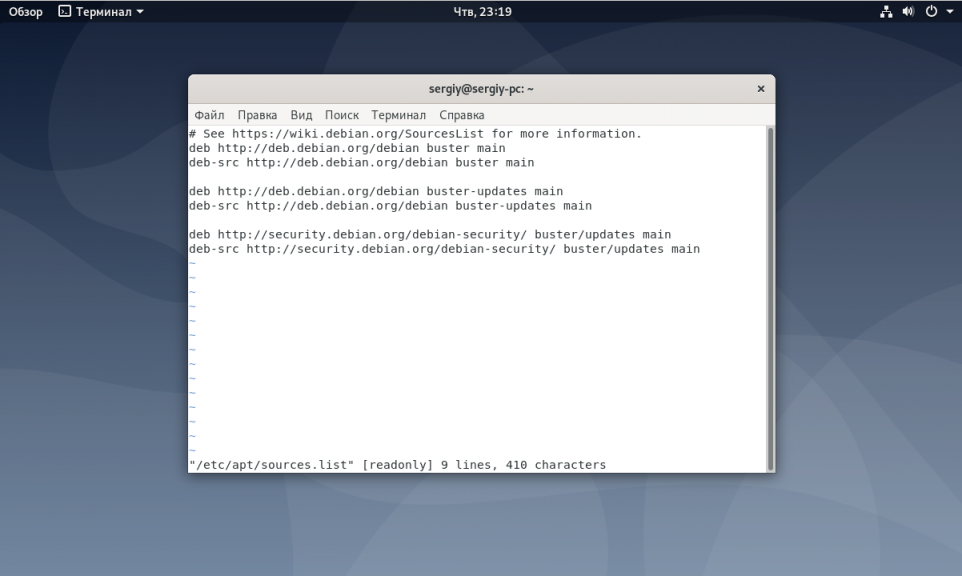The image size is (962, 576).
Task: Click 'deb-src http://security.debian.org/debian-security/' line
Action: pos(444,249)
